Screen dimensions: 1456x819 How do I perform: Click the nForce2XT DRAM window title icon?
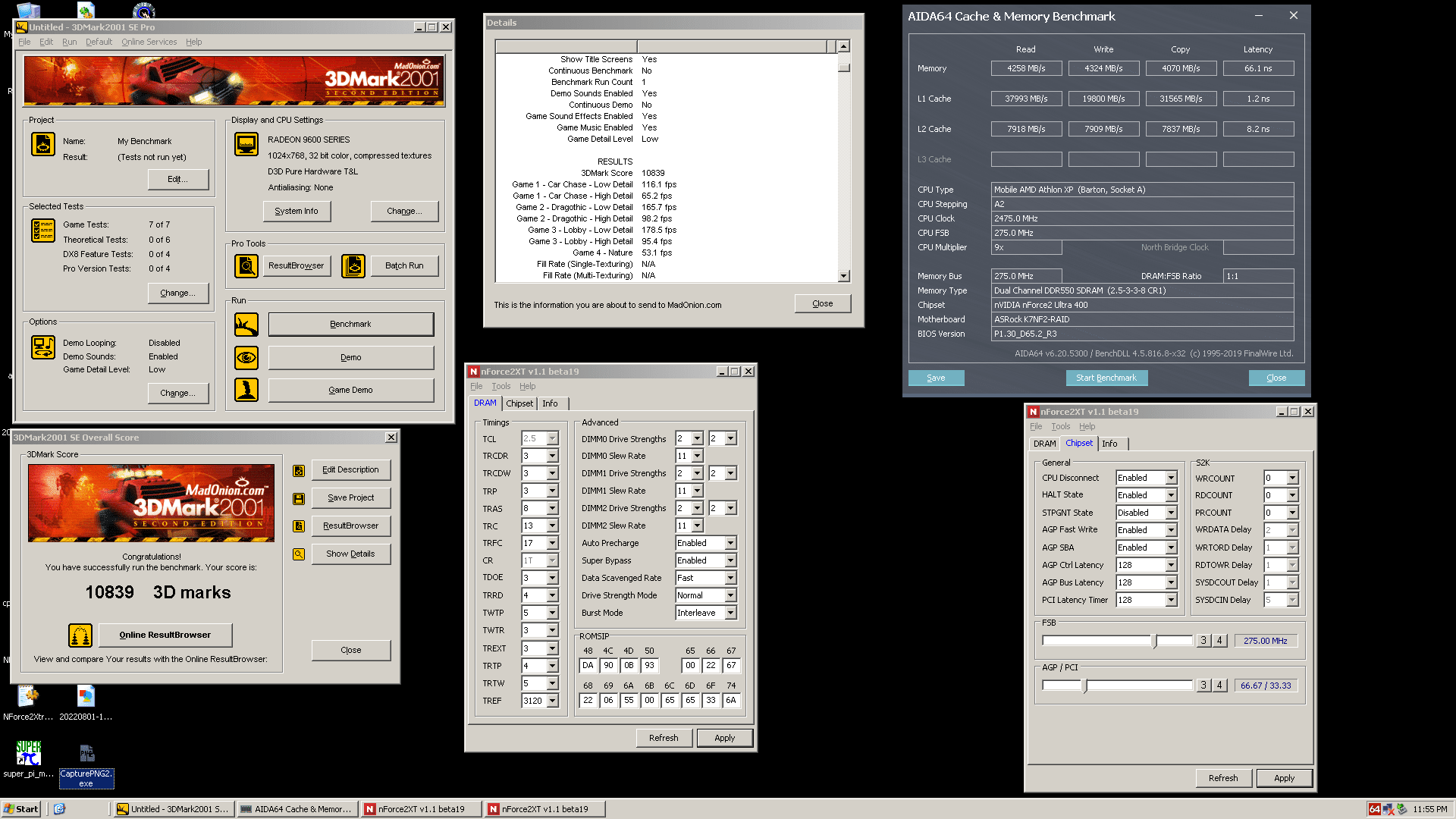[474, 372]
